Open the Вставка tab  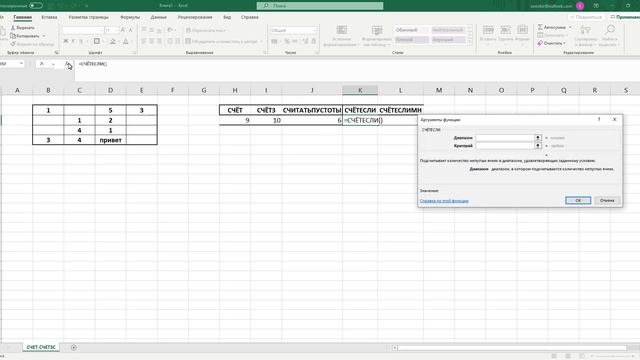49,17
